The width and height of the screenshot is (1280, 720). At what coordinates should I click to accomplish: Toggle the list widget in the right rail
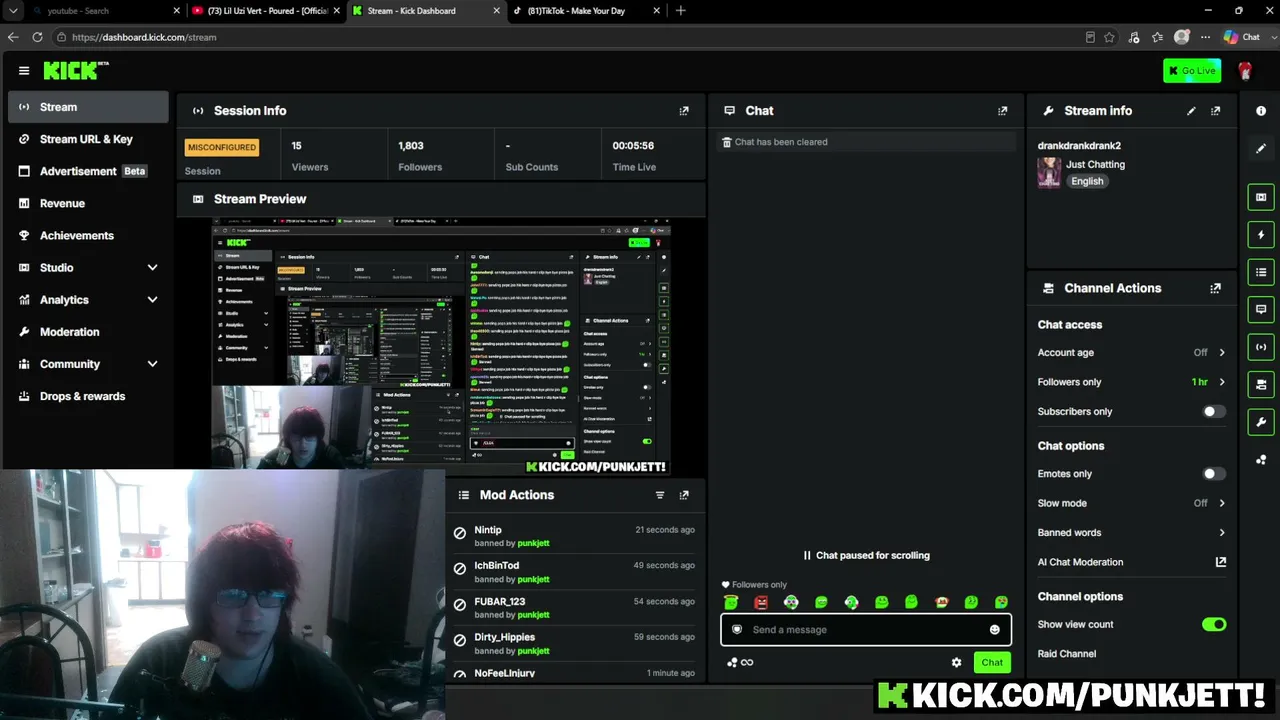point(1261,272)
